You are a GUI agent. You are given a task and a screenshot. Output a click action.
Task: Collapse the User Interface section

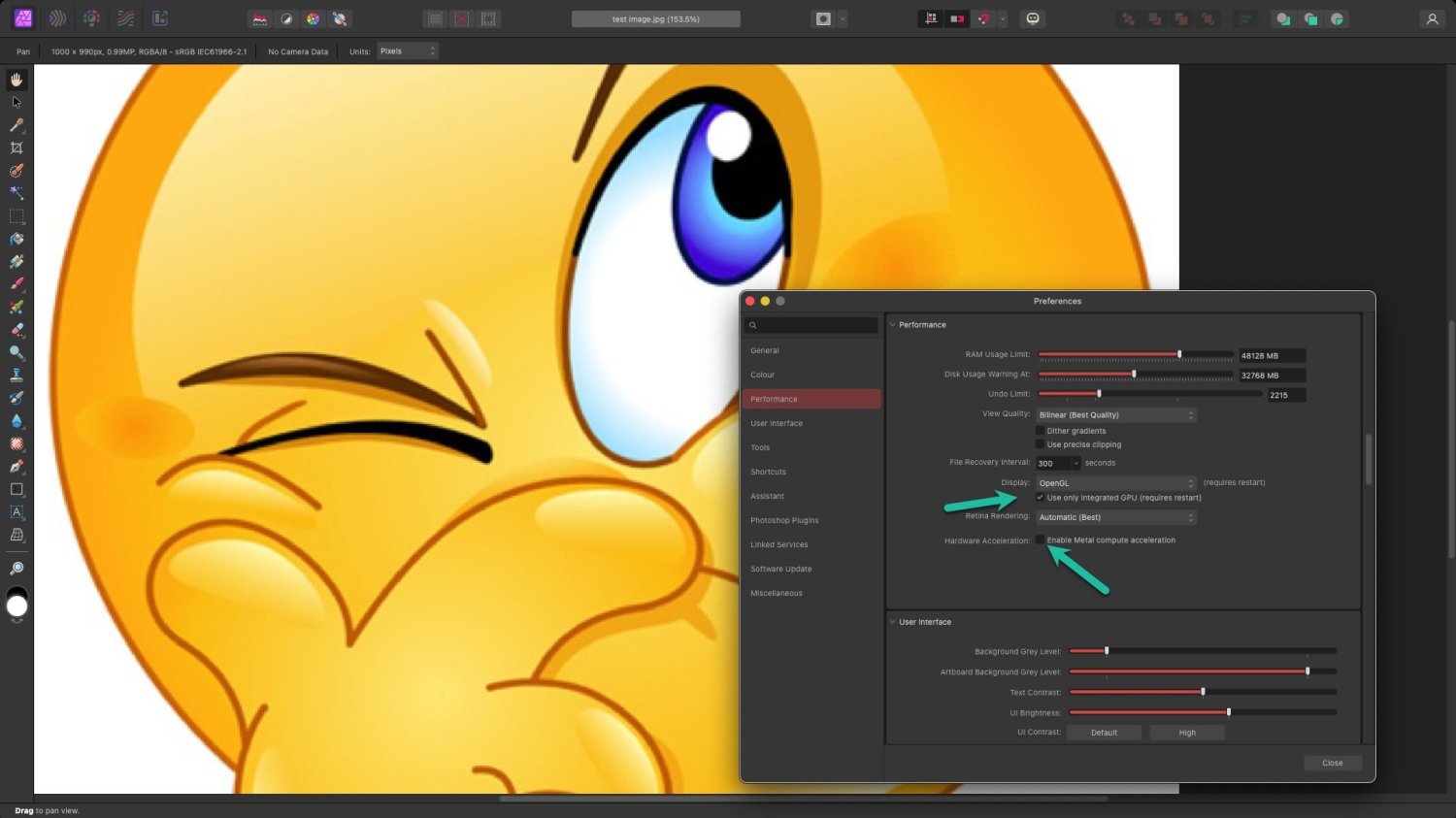(893, 622)
